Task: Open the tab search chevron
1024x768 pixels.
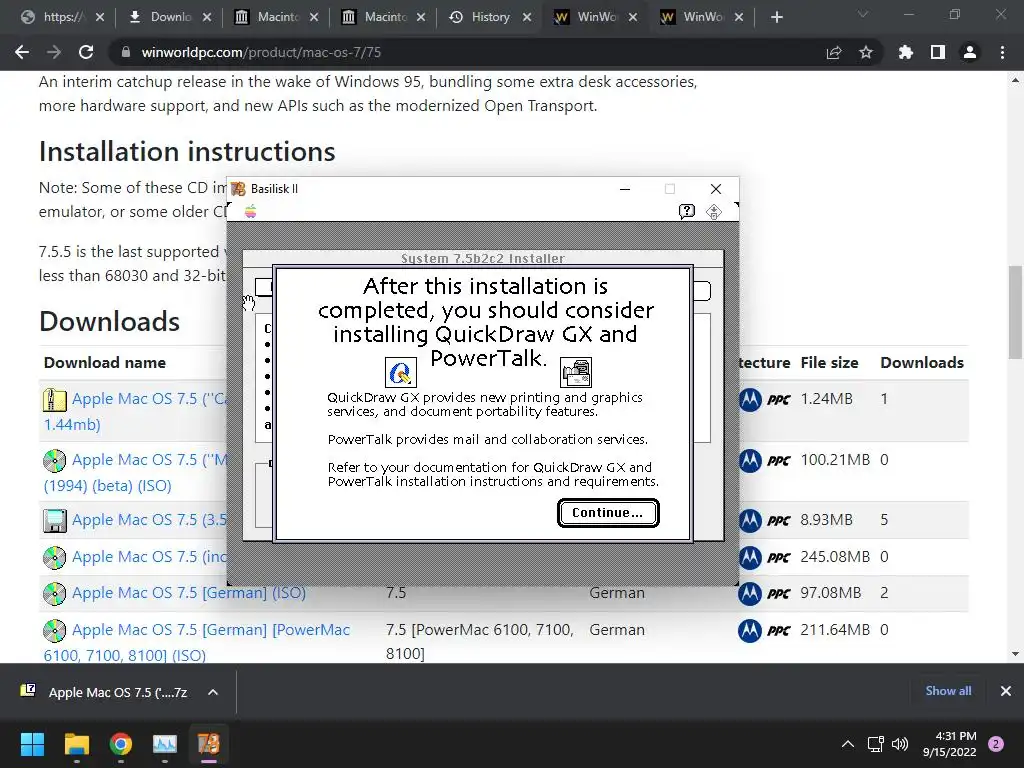Action: (862, 14)
